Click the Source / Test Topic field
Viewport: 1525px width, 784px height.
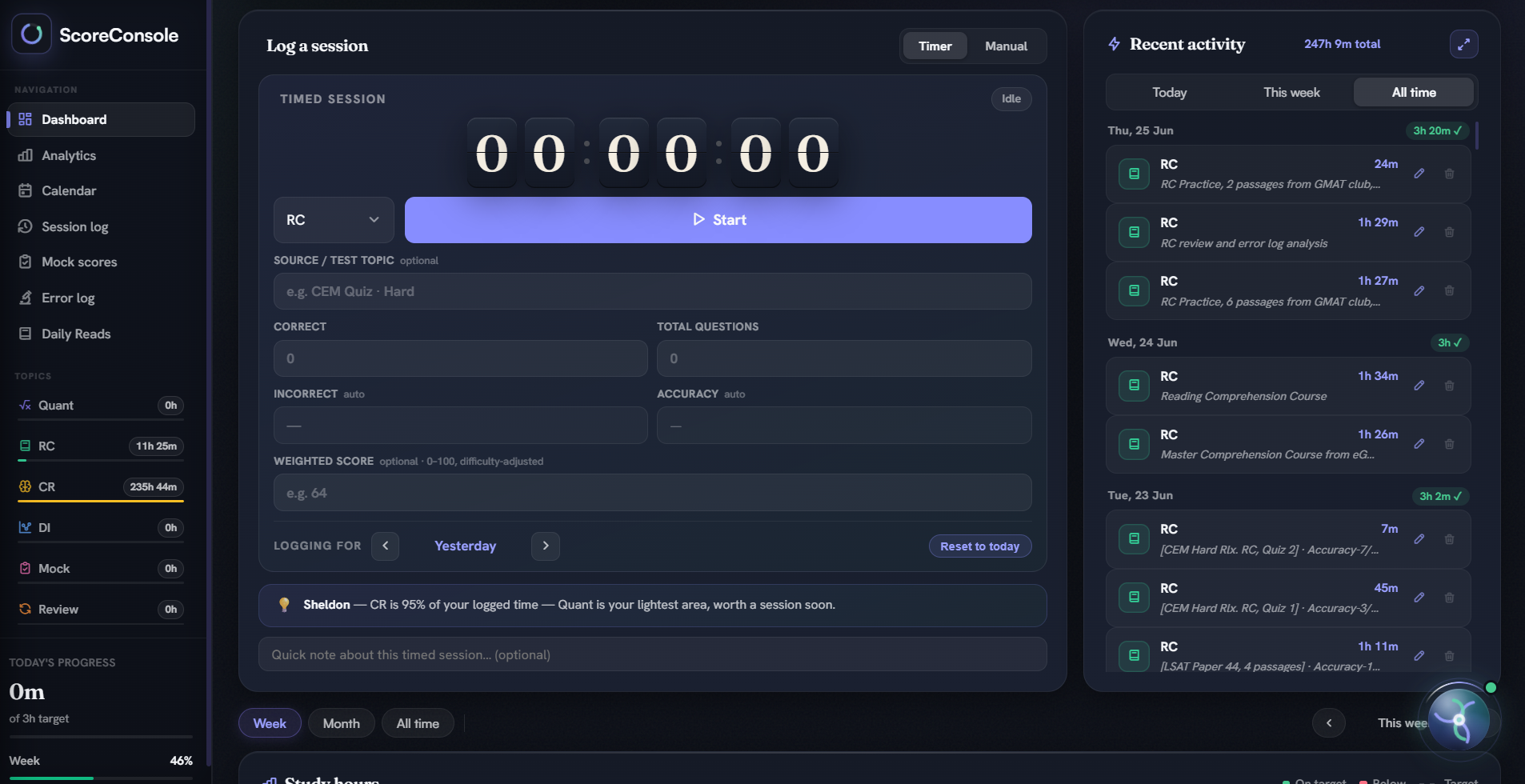click(652, 291)
